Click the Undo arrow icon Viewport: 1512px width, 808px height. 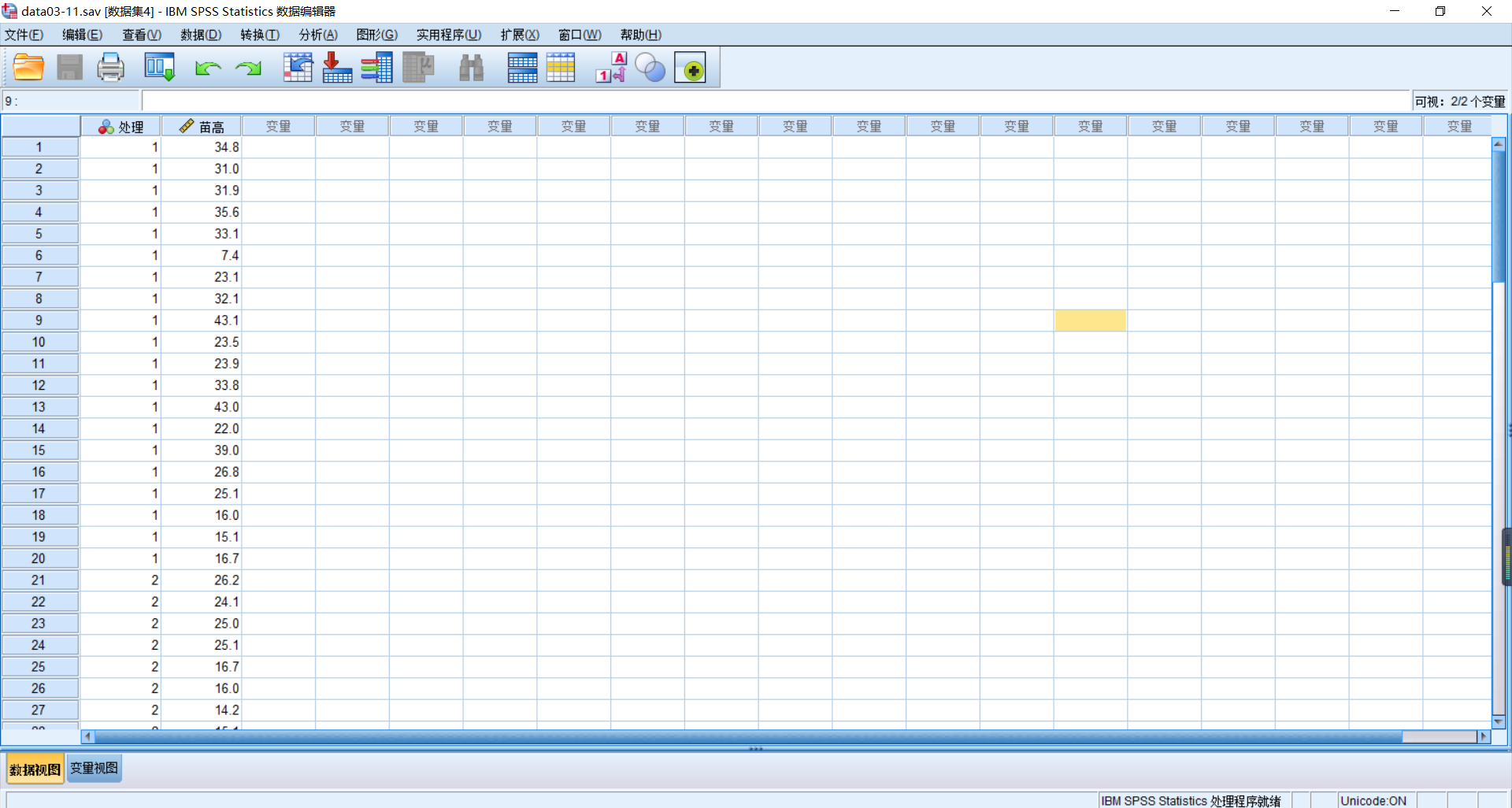tap(208, 69)
